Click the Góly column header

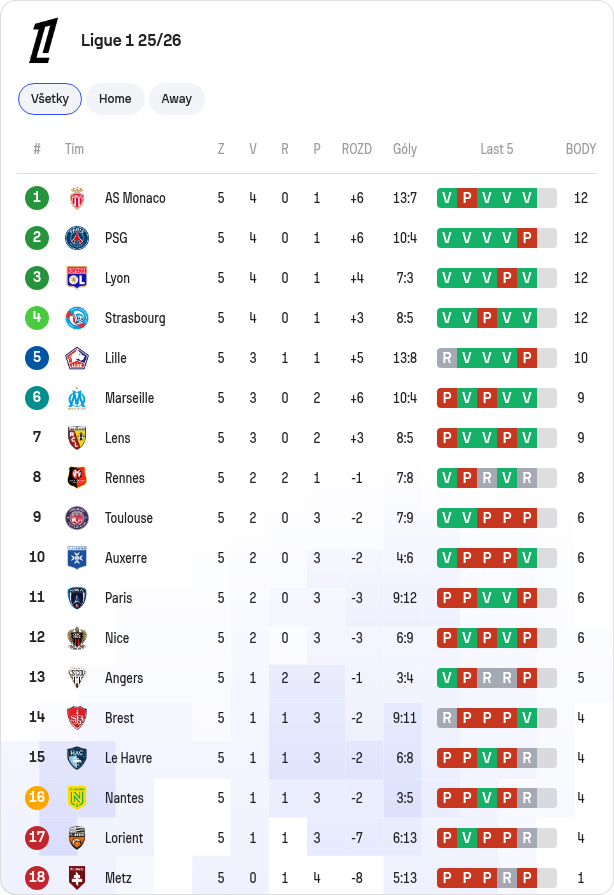[405, 149]
